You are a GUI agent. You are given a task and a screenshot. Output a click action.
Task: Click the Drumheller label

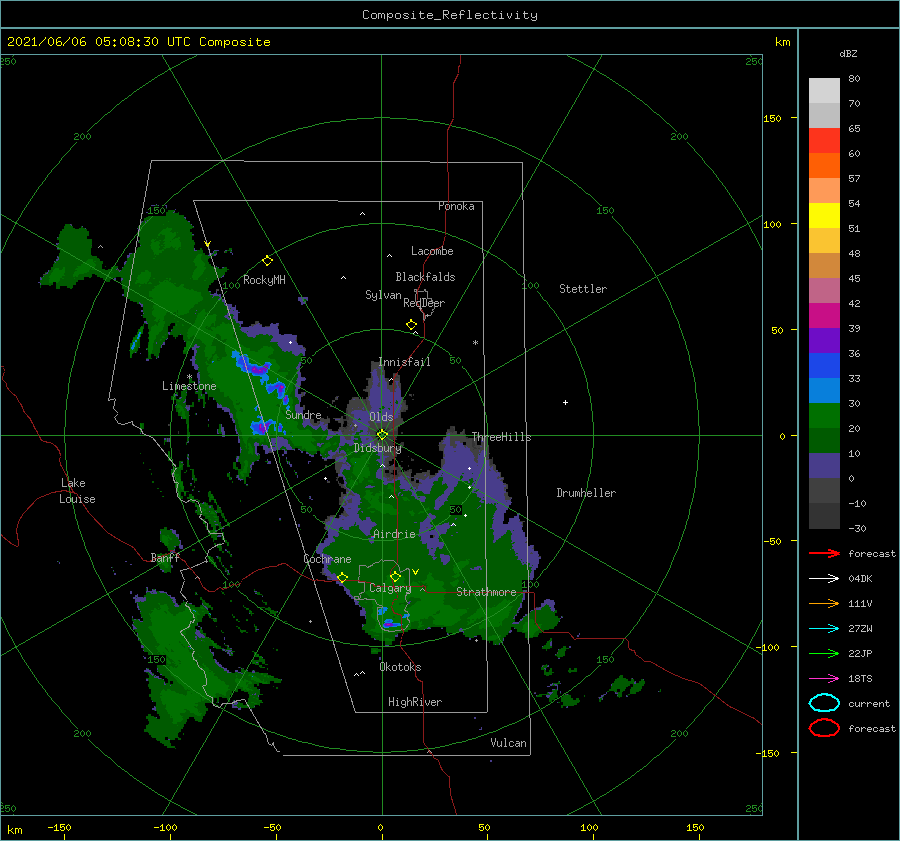pos(586,493)
